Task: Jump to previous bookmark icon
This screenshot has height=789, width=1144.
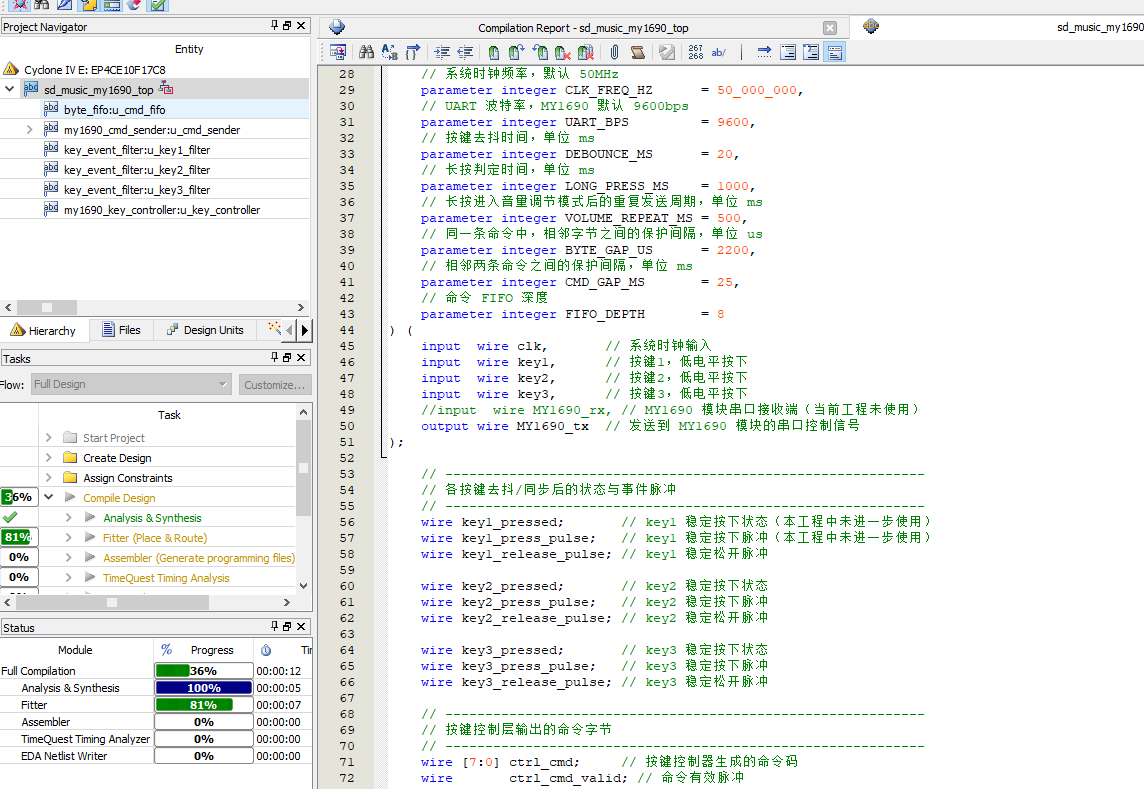Action: [540, 52]
